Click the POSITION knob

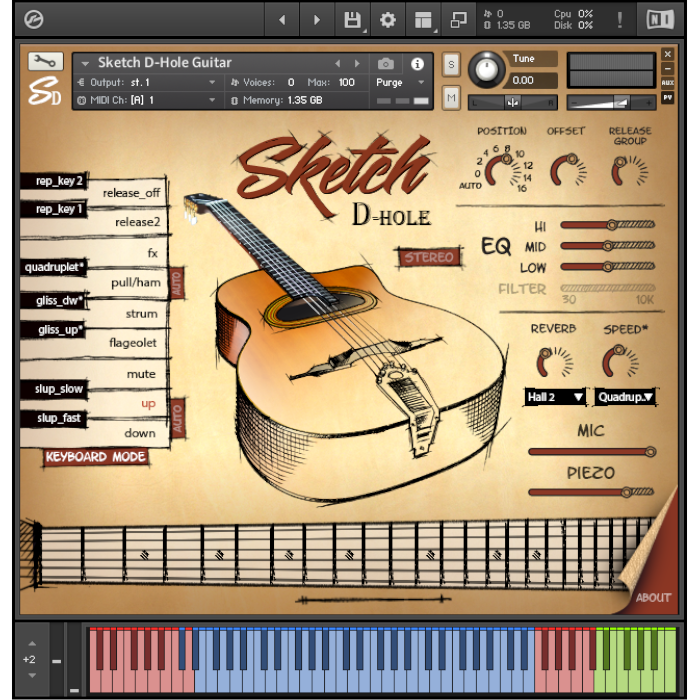point(502,170)
